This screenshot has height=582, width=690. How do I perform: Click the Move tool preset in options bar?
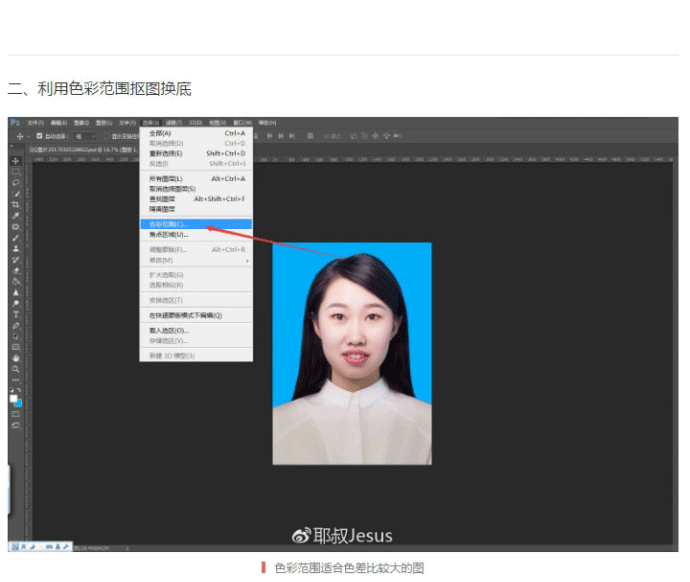click(x=20, y=136)
